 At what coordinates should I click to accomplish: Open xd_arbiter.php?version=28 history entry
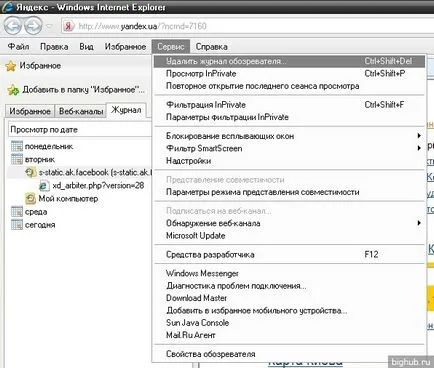(x=98, y=185)
